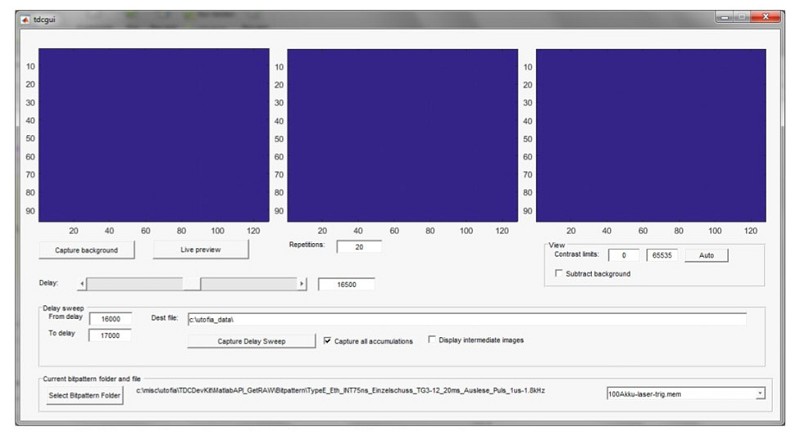Click the Repetitions input field

[x=359, y=247]
